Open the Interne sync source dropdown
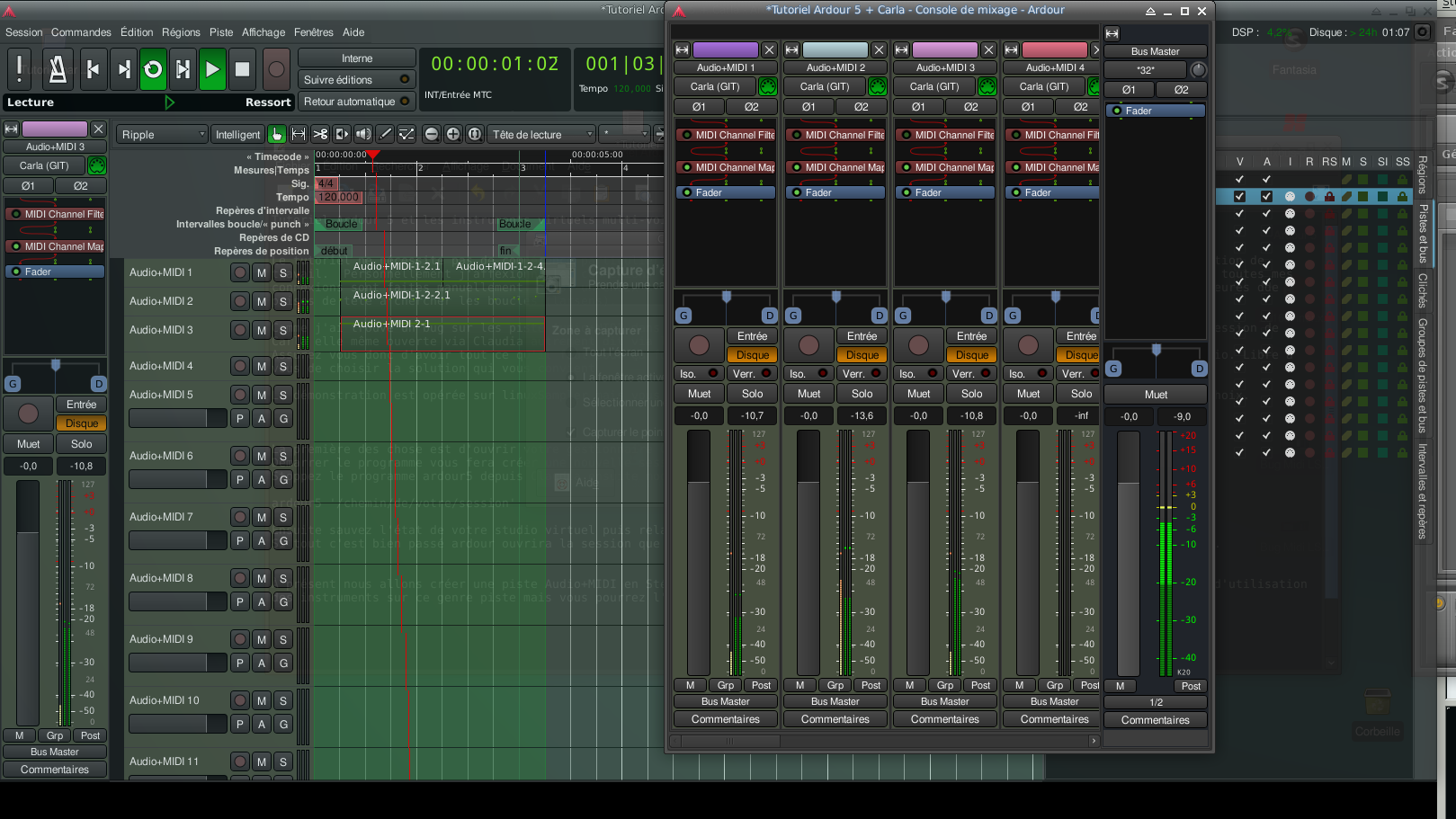Viewport: 1456px width, 819px height. point(356,58)
